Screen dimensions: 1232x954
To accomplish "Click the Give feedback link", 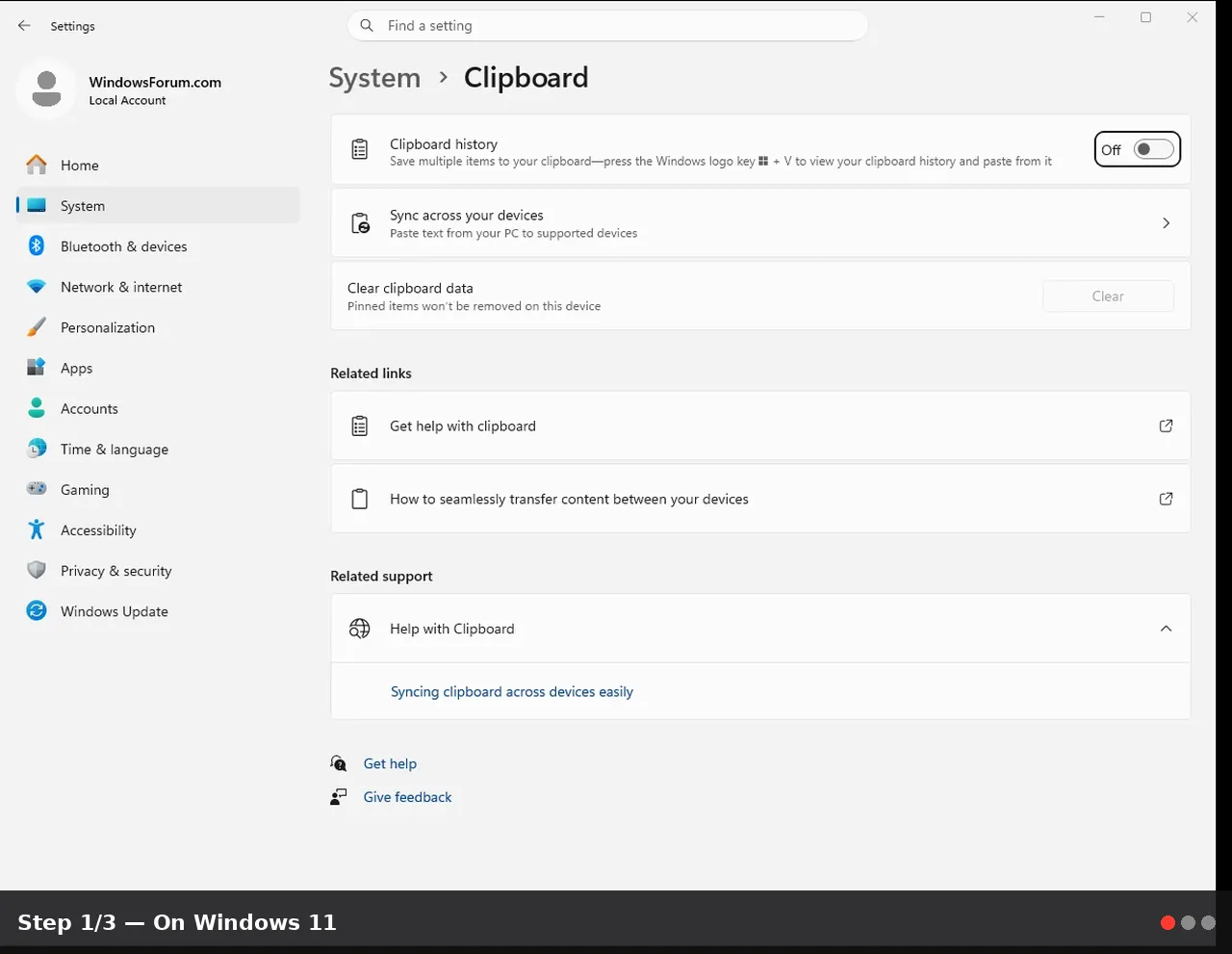I will coord(407,797).
